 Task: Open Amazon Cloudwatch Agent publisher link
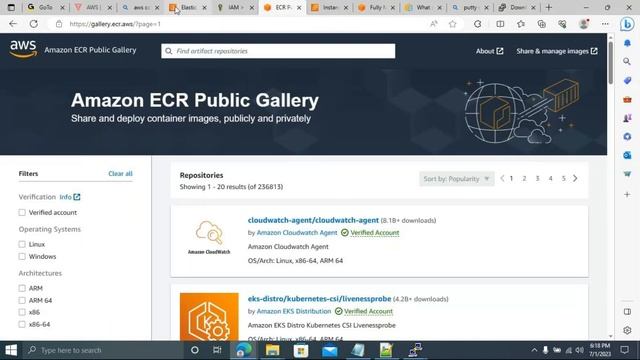(x=297, y=233)
